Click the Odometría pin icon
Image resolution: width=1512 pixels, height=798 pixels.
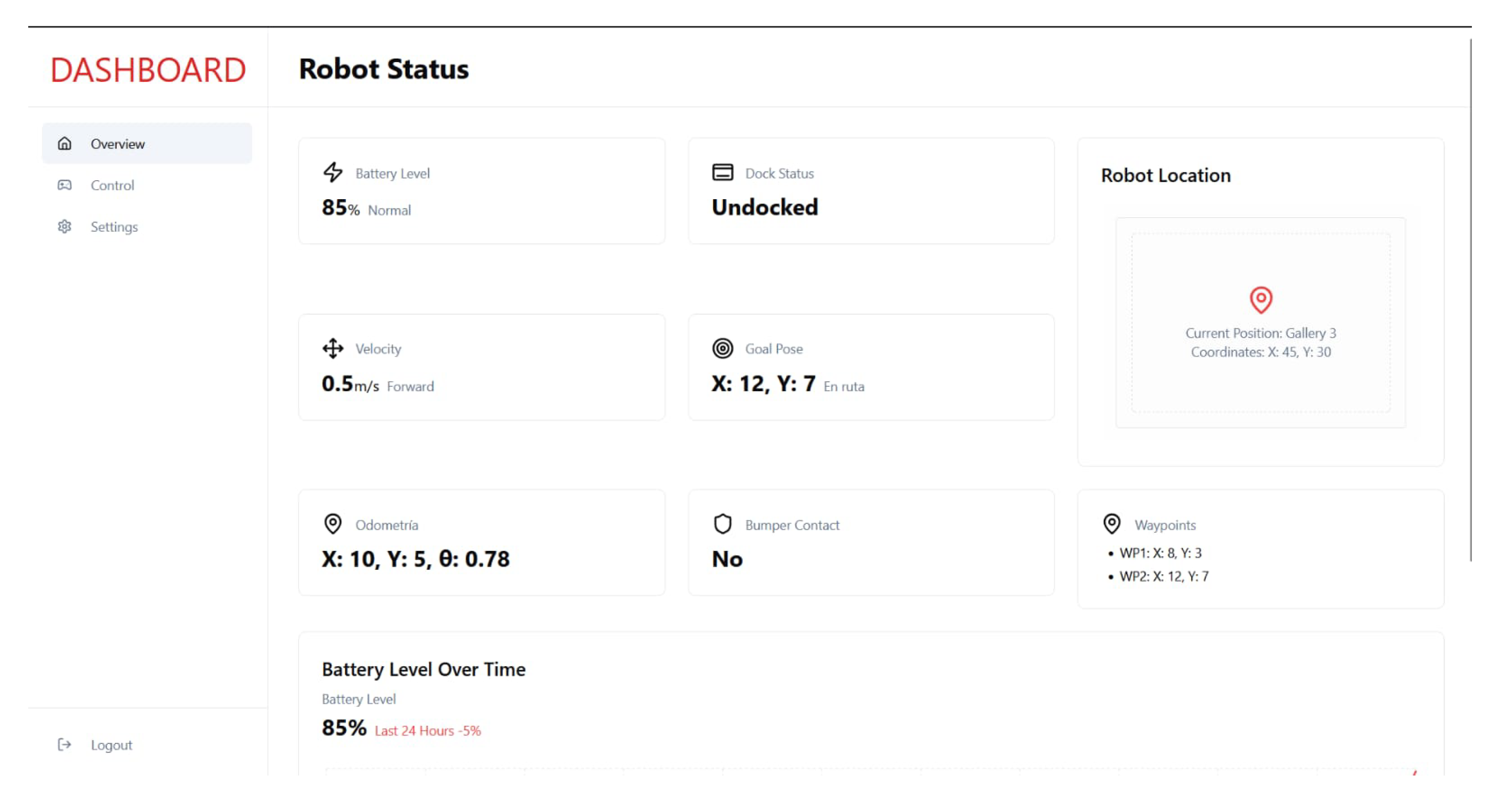coord(333,523)
